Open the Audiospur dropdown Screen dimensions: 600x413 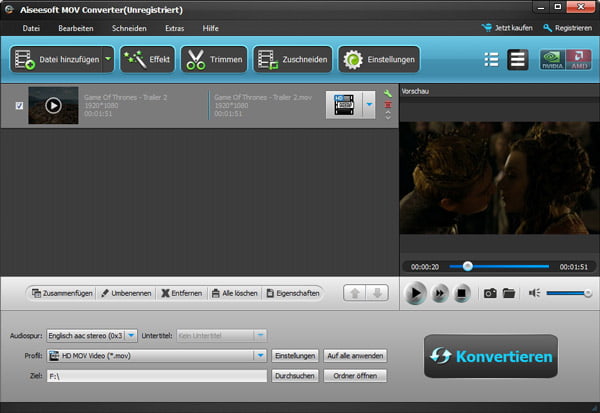click(x=92, y=336)
